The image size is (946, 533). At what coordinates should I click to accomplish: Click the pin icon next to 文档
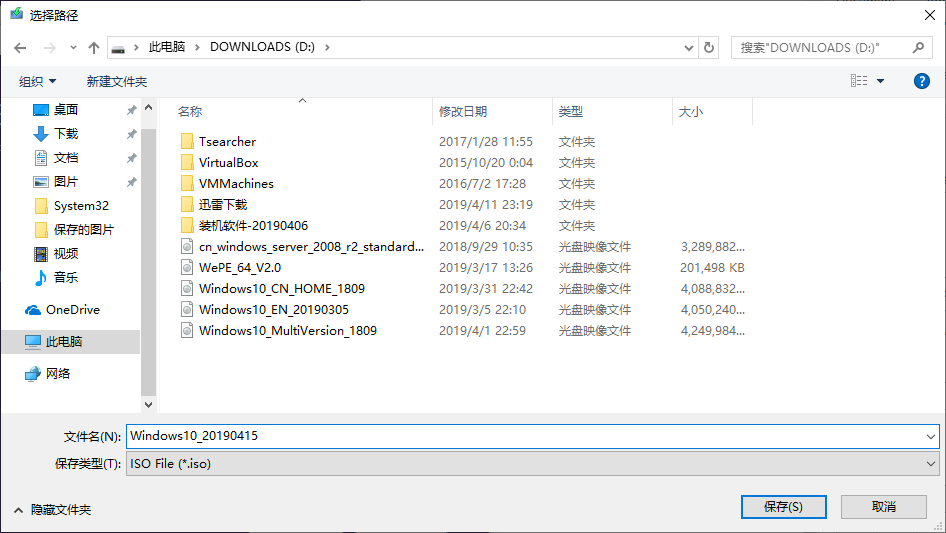click(131, 158)
